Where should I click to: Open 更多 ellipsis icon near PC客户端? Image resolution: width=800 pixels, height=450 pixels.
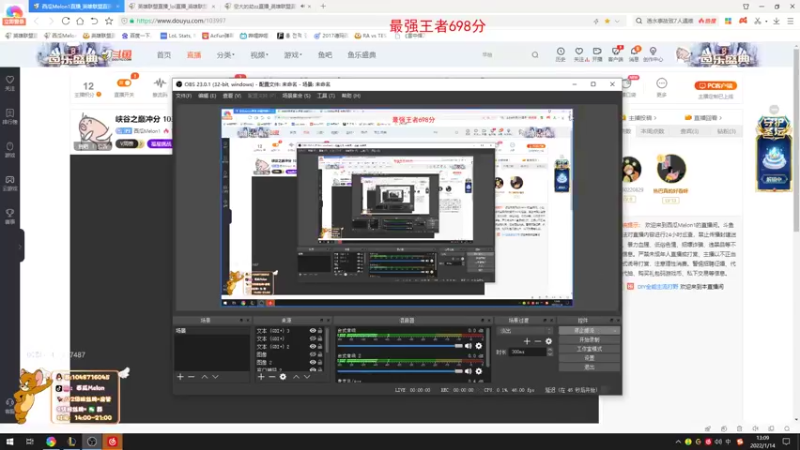pos(662,87)
